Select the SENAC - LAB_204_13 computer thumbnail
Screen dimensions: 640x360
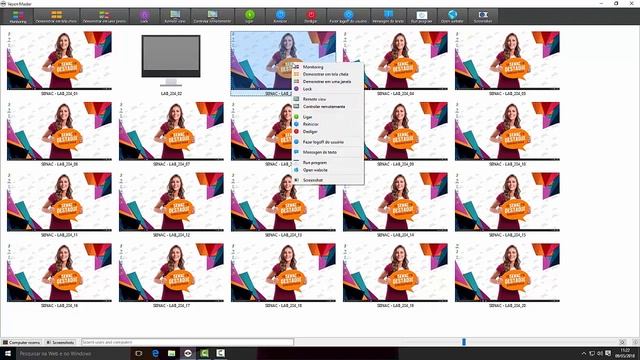click(x=283, y=202)
